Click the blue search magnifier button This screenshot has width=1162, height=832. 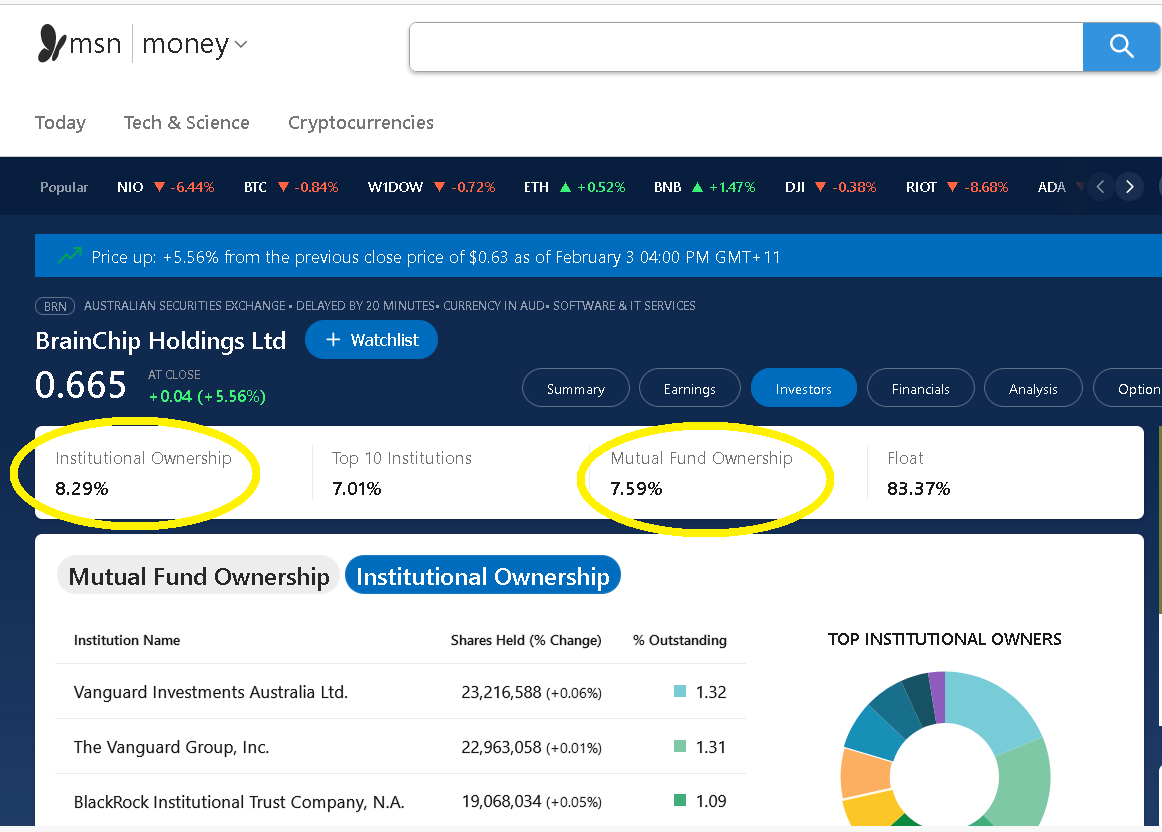tap(1121, 46)
